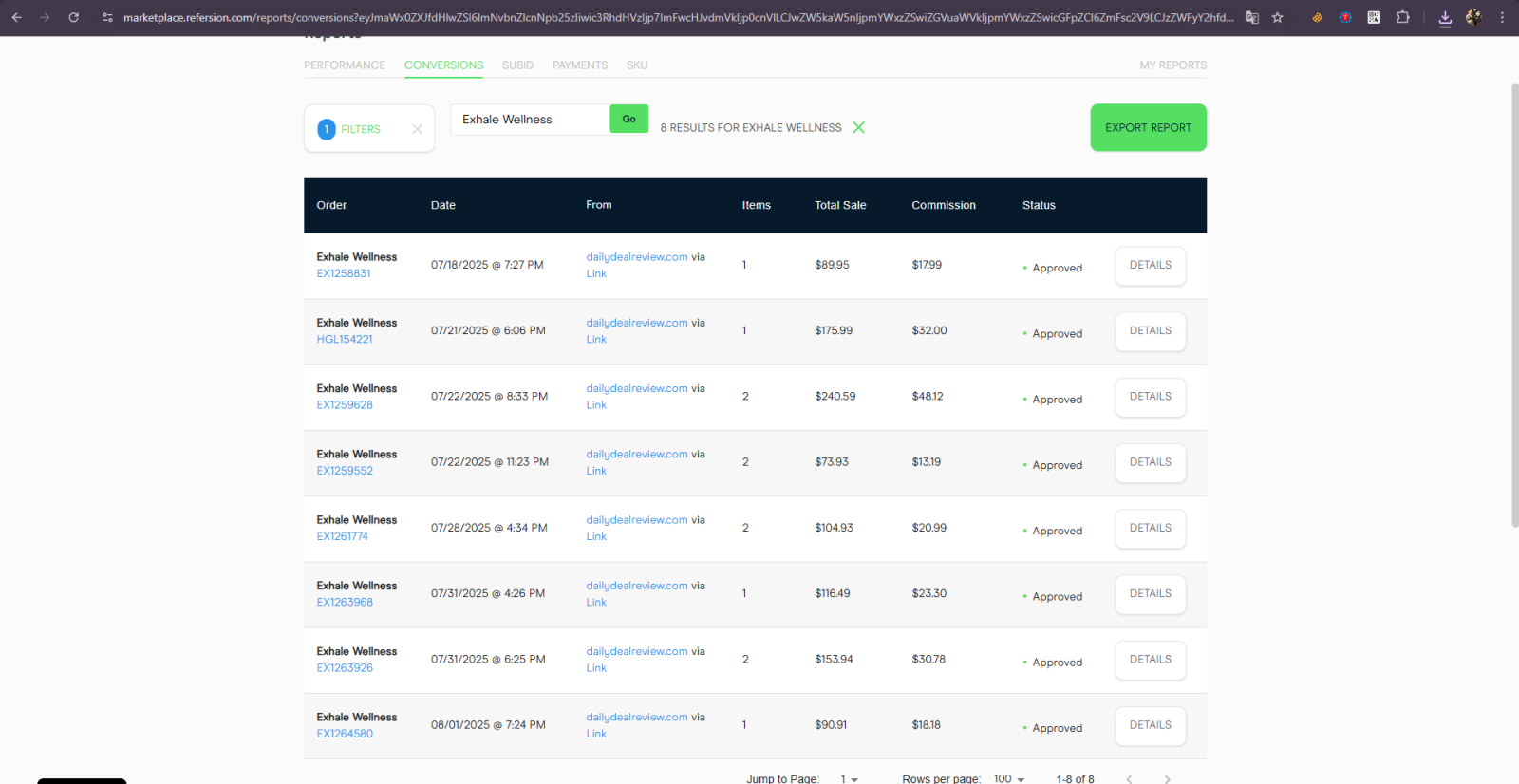Select the Conversions tab
The height and width of the screenshot is (784, 1519).
point(443,65)
